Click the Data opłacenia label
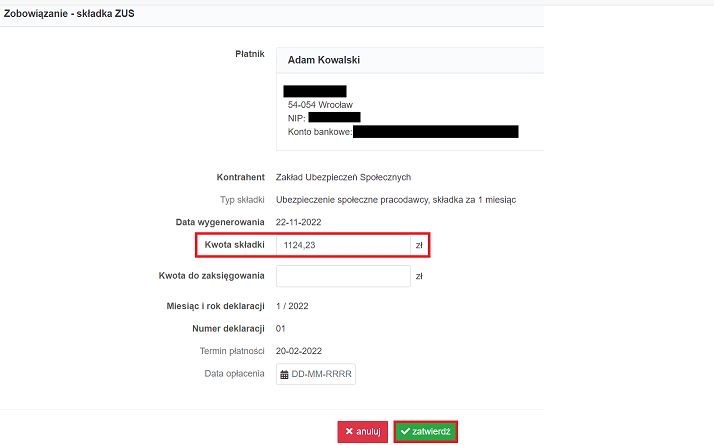 (234, 373)
